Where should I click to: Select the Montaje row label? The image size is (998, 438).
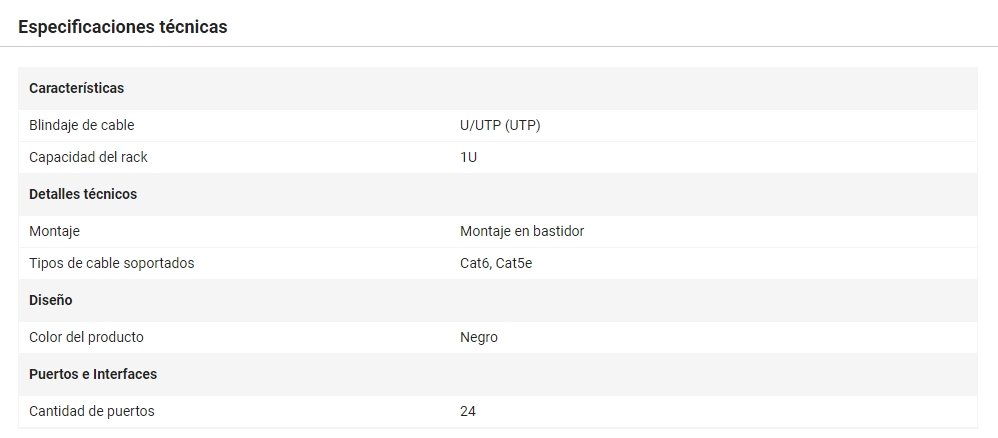[54, 231]
